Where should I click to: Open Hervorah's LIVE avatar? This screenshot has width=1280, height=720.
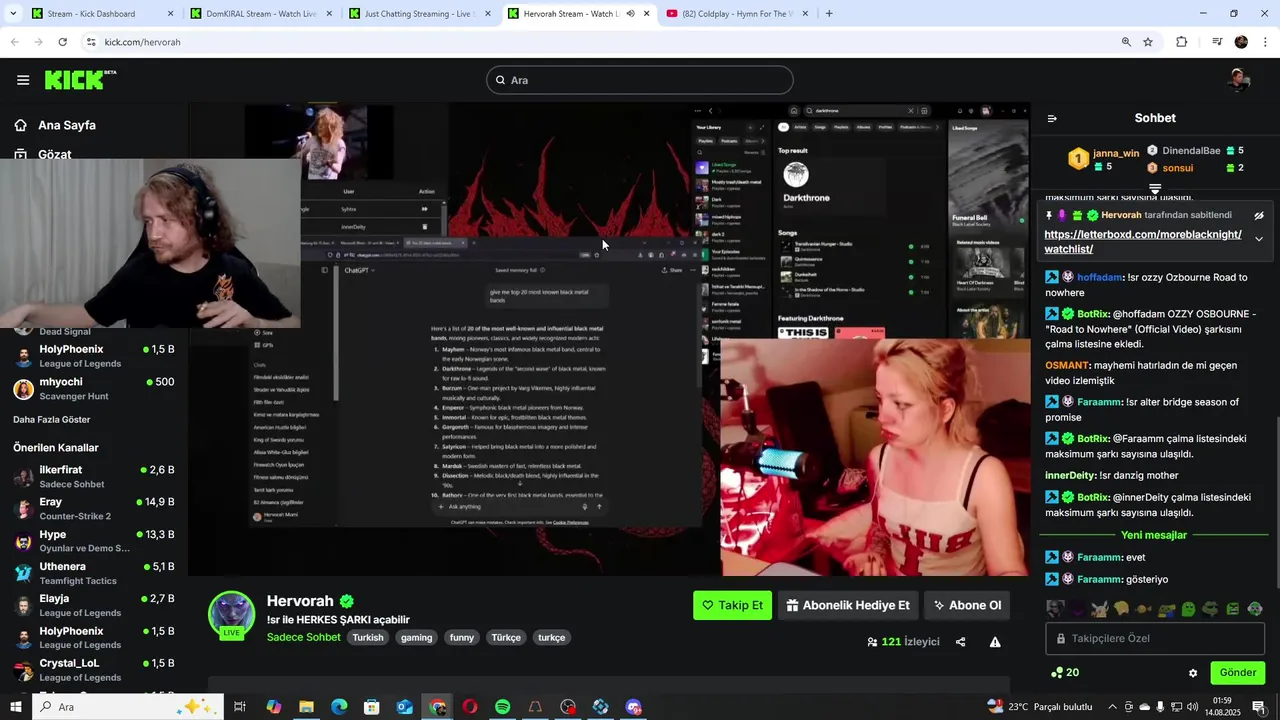[x=231, y=614]
